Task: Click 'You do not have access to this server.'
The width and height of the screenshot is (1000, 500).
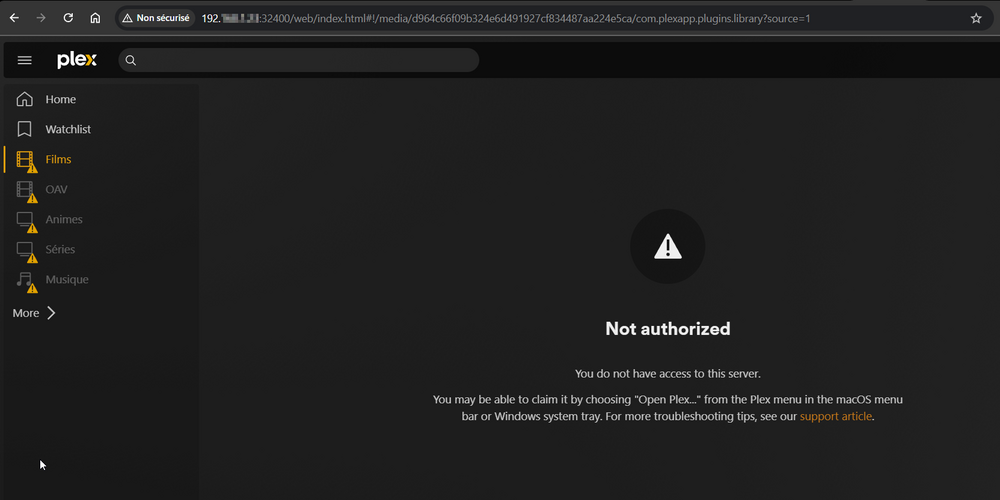Action: pos(668,374)
